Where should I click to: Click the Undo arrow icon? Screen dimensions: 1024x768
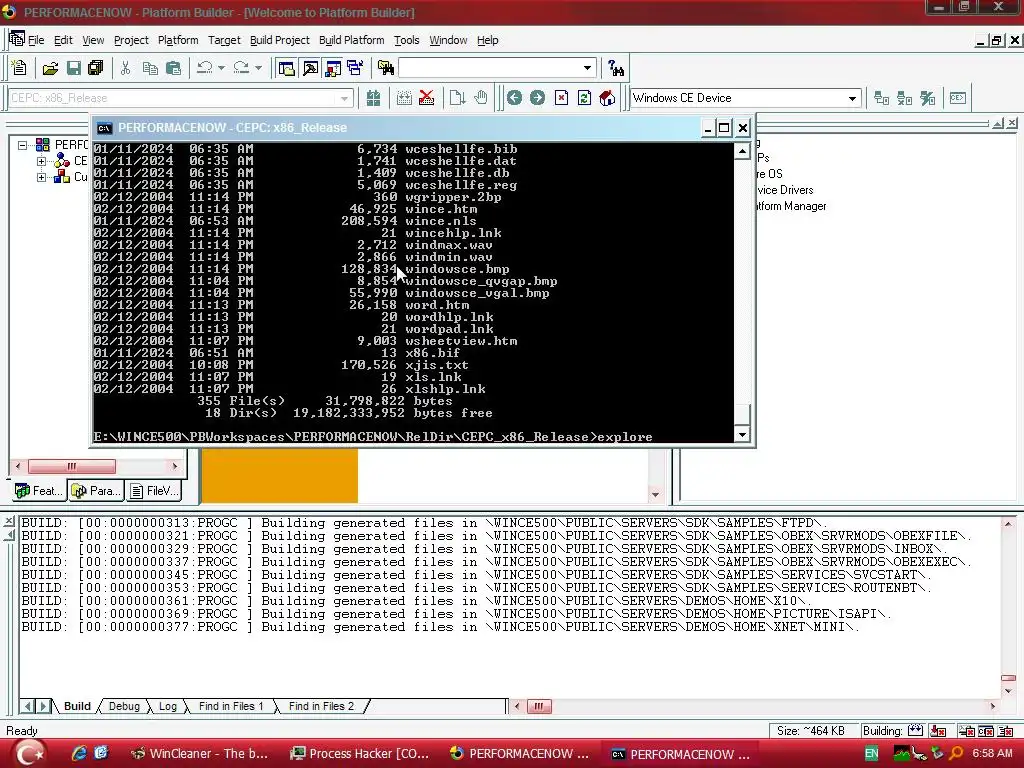pyautogui.click(x=204, y=68)
